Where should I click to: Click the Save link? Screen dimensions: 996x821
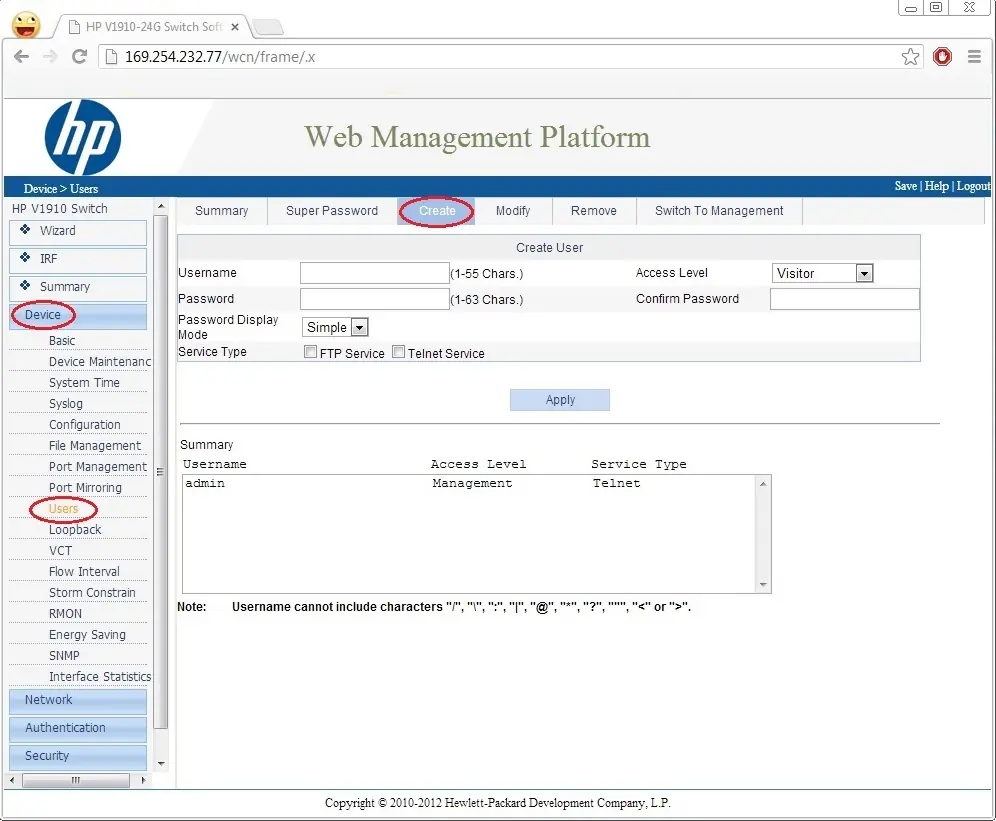(905, 186)
